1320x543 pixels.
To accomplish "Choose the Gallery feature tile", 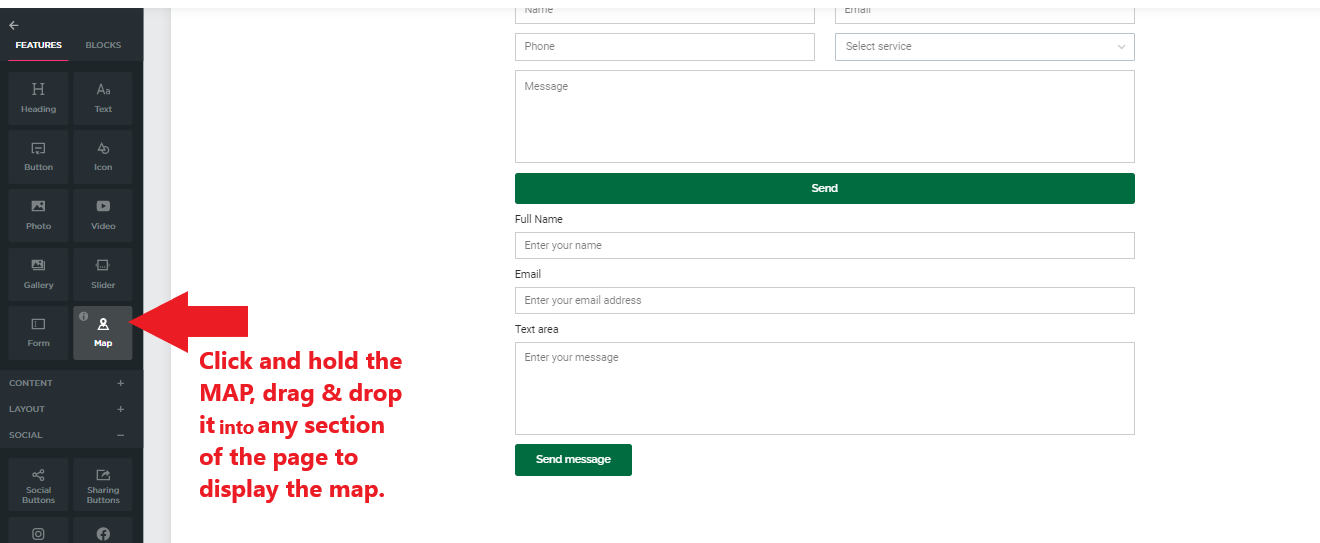I will click(x=38, y=274).
